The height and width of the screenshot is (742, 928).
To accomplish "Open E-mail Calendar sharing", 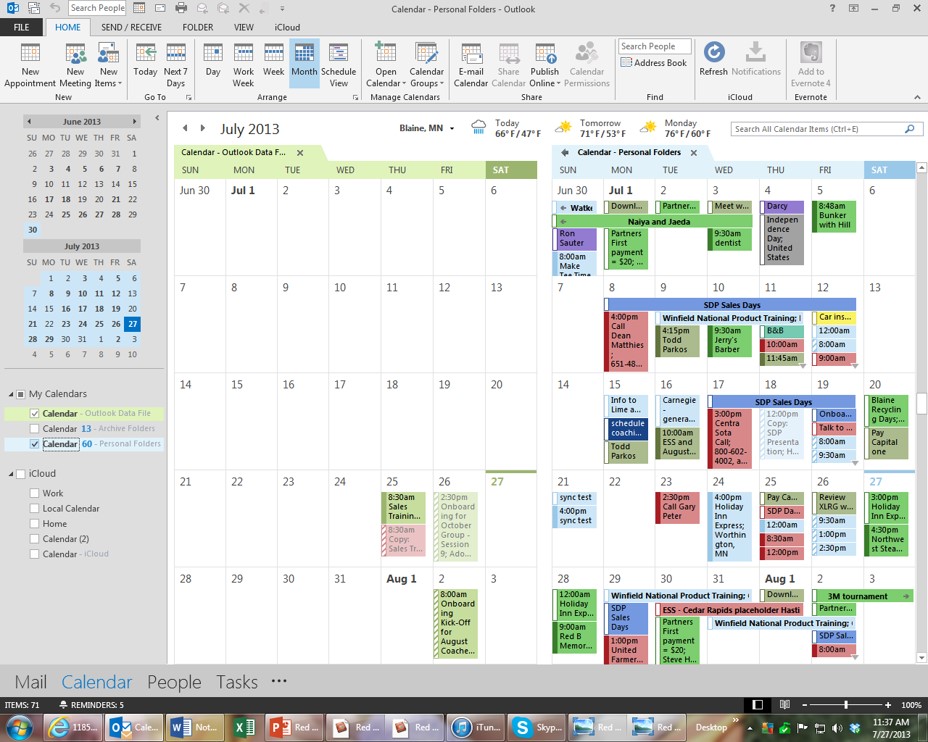I will click(471, 65).
